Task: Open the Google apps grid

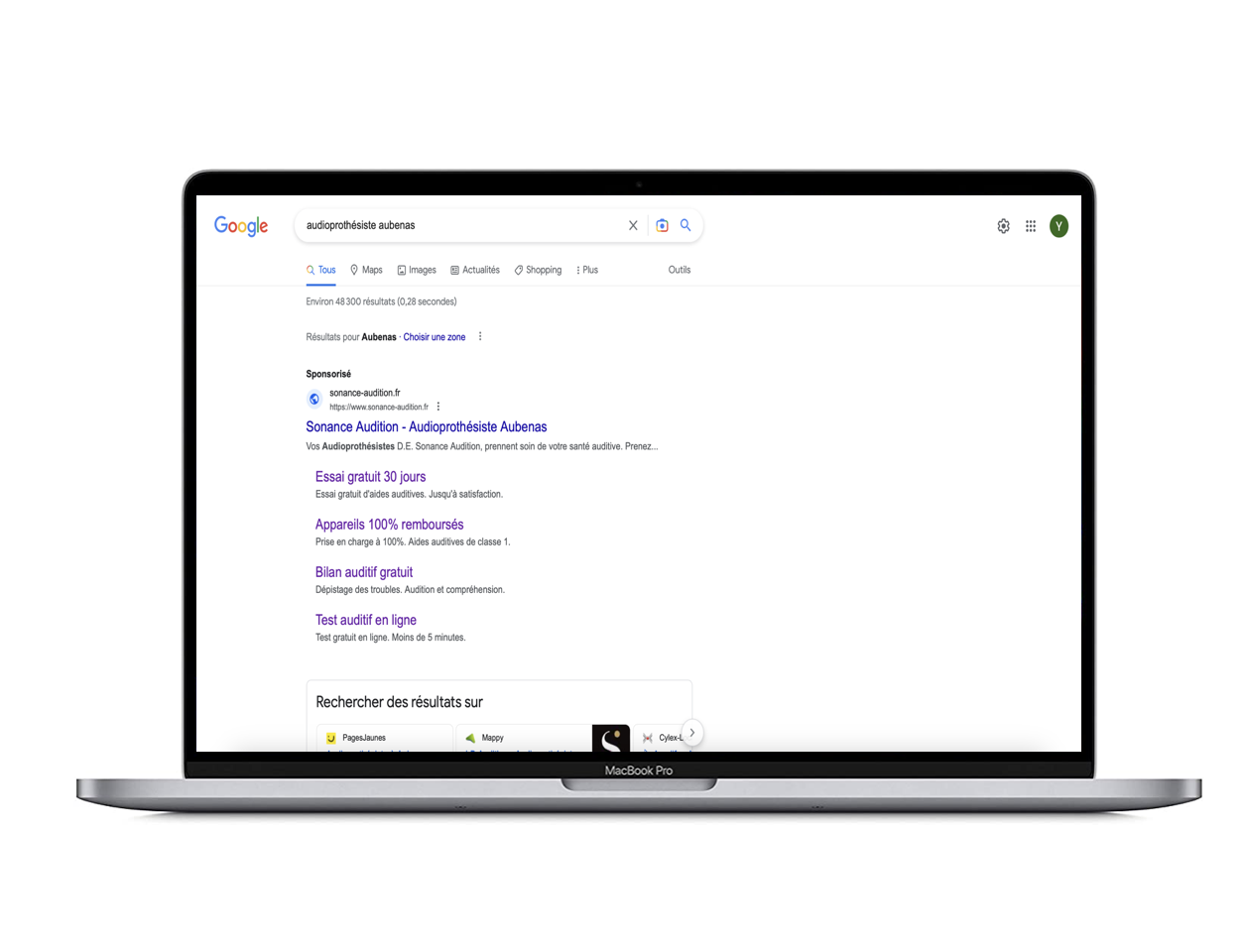Action: [x=1031, y=226]
